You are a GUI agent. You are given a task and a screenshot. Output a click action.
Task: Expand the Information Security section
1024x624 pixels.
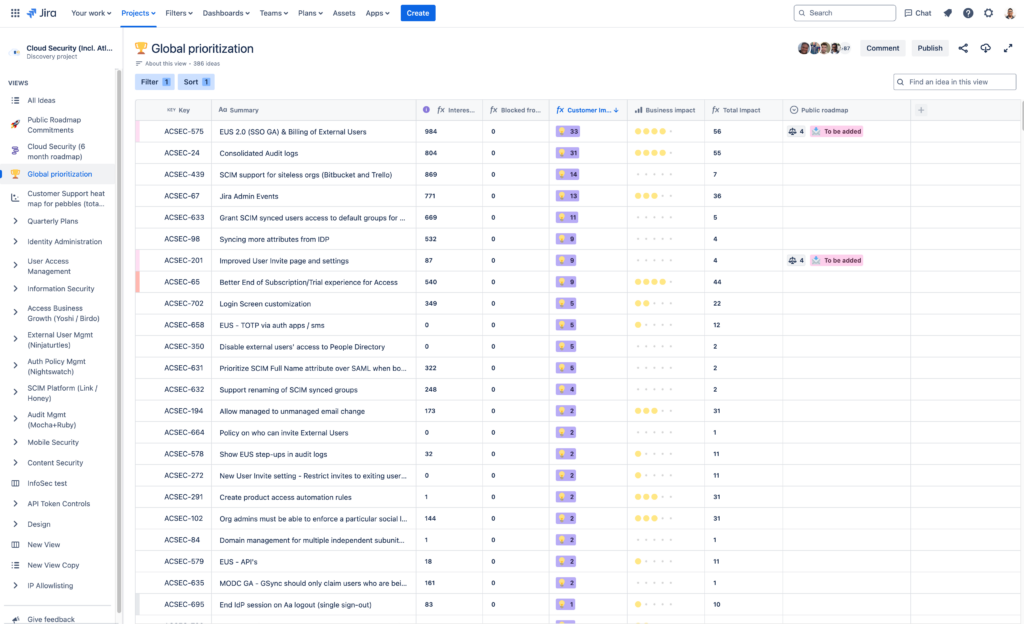15,289
